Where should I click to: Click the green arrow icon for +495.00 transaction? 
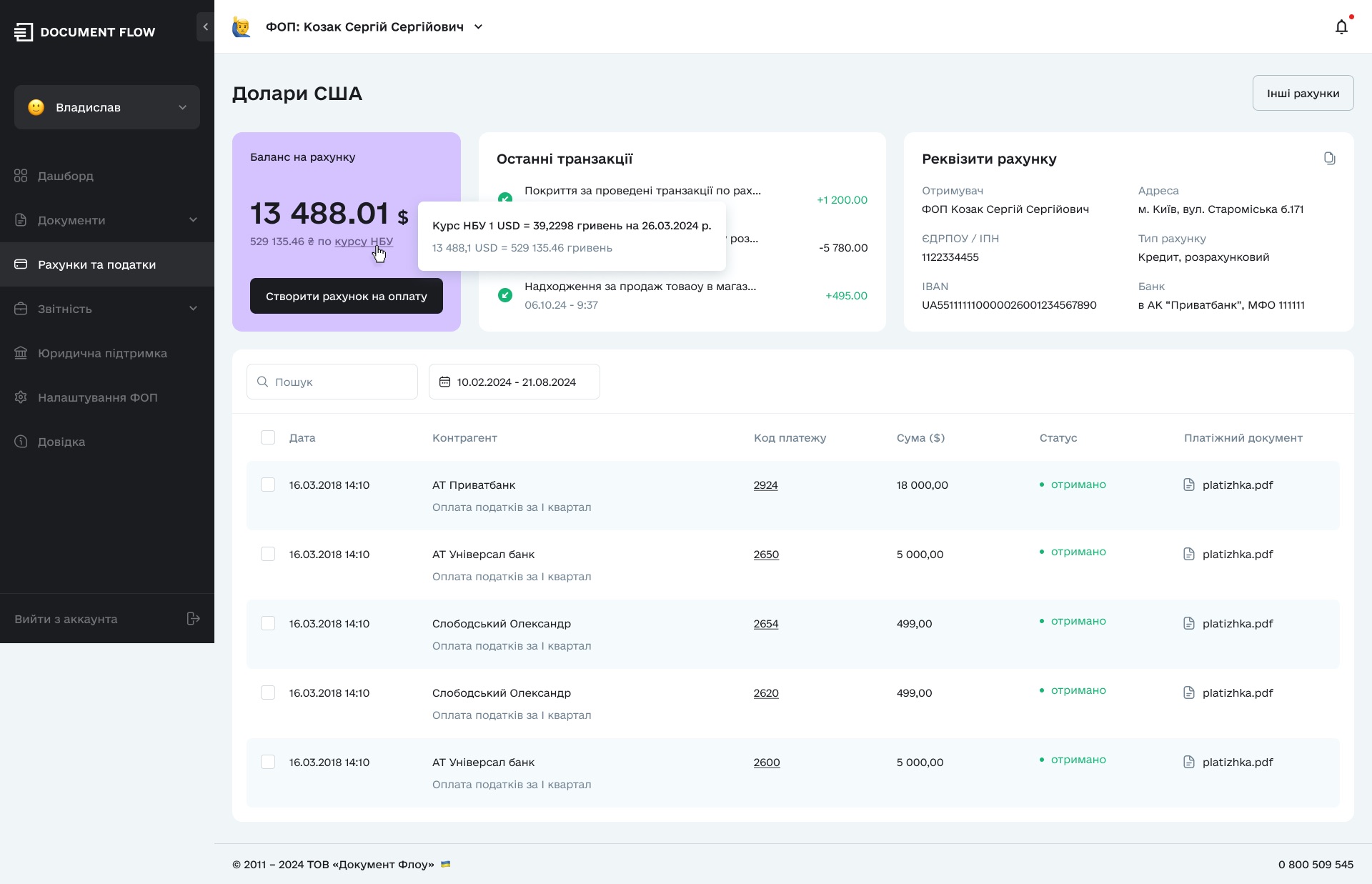[505, 295]
